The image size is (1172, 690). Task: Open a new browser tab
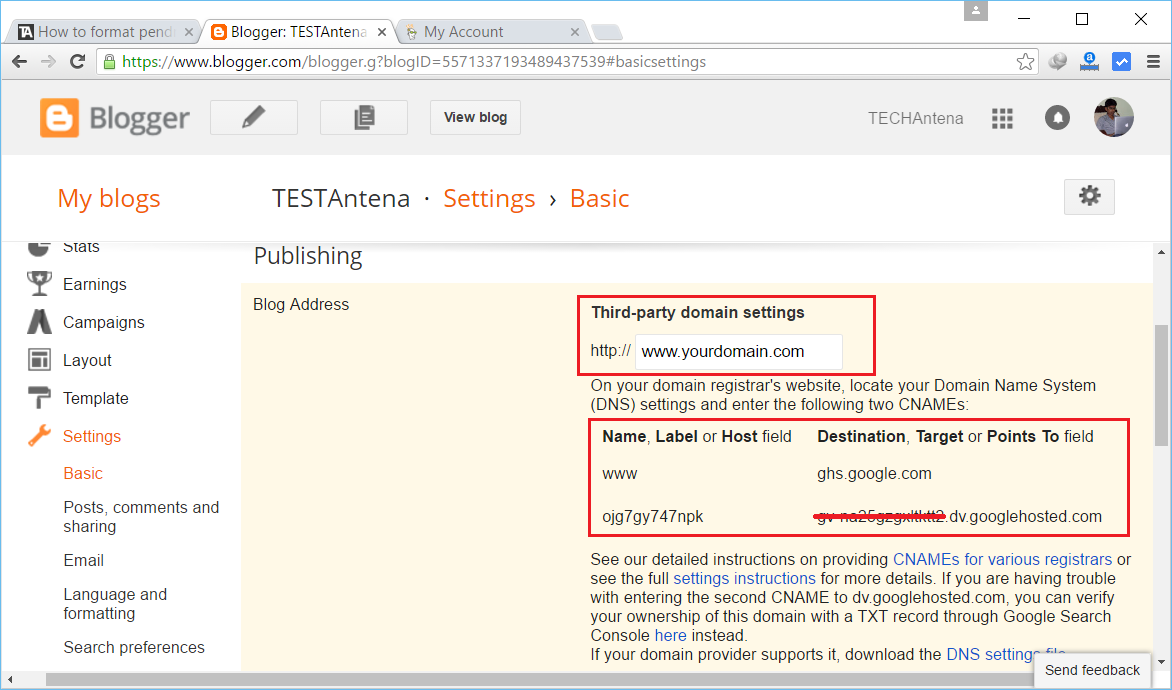tap(606, 32)
